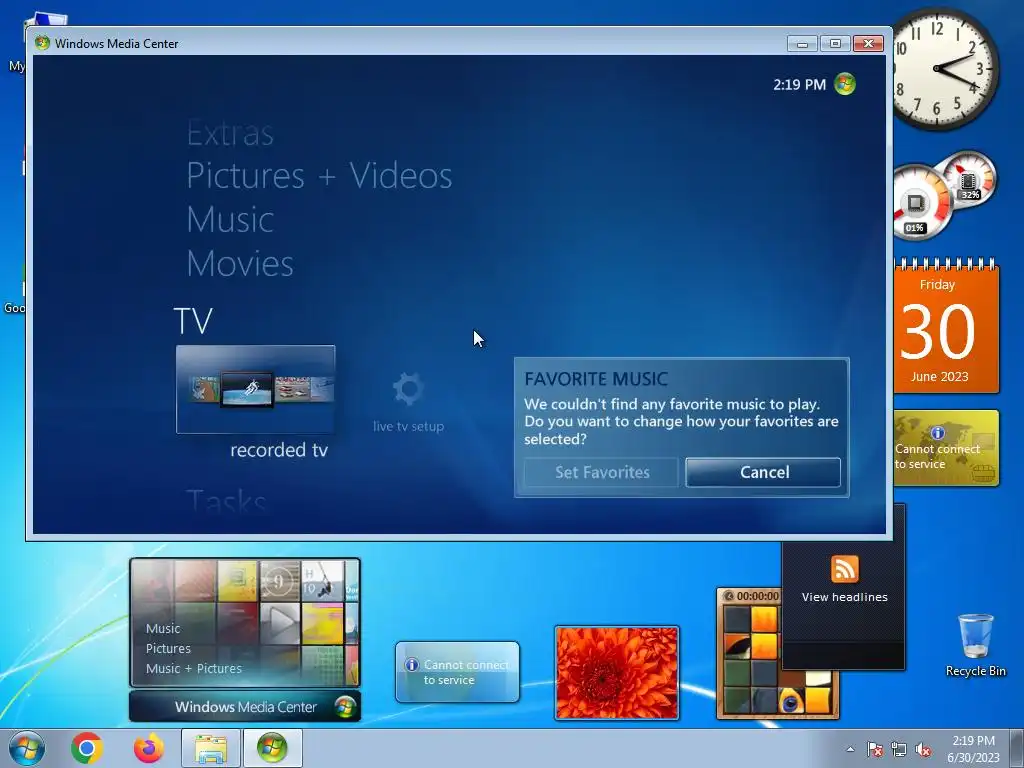This screenshot has height=768, width=1024.
Task: Choose Set Favorites in the dialog
Action: (601, 472)
